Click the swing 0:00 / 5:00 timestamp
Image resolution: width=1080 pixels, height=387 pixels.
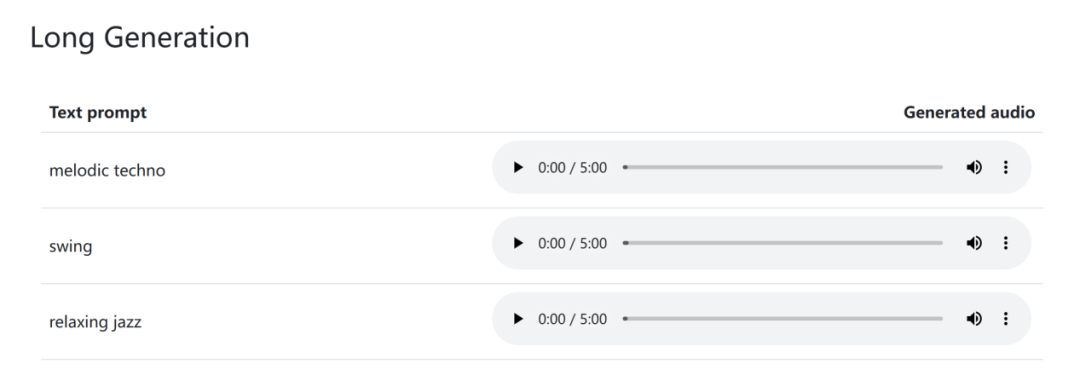click(x=572, y=244)
